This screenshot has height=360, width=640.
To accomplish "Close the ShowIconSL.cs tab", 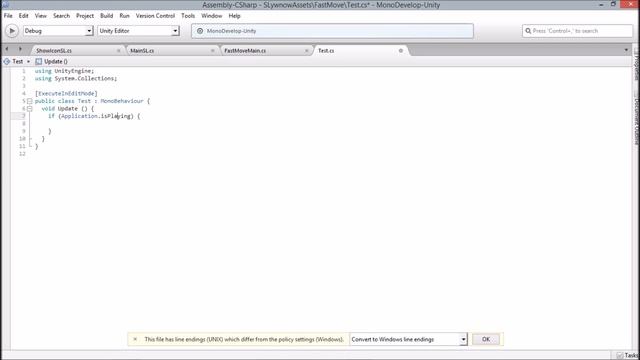I will [119, 51].
